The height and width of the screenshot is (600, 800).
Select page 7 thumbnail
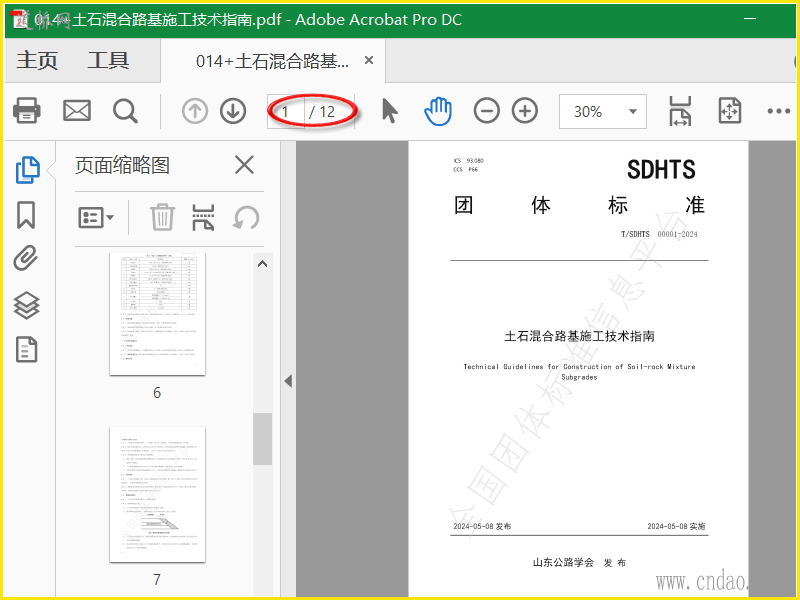tap(158, 495)
